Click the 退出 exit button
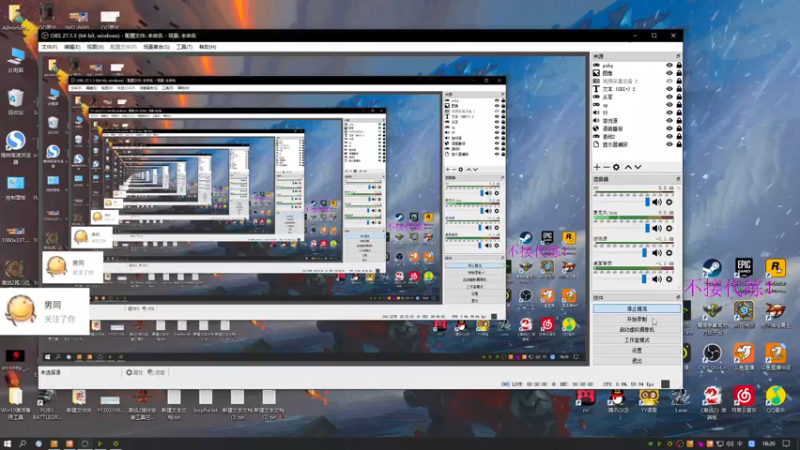800x450 pixels. tap(637, 361)
